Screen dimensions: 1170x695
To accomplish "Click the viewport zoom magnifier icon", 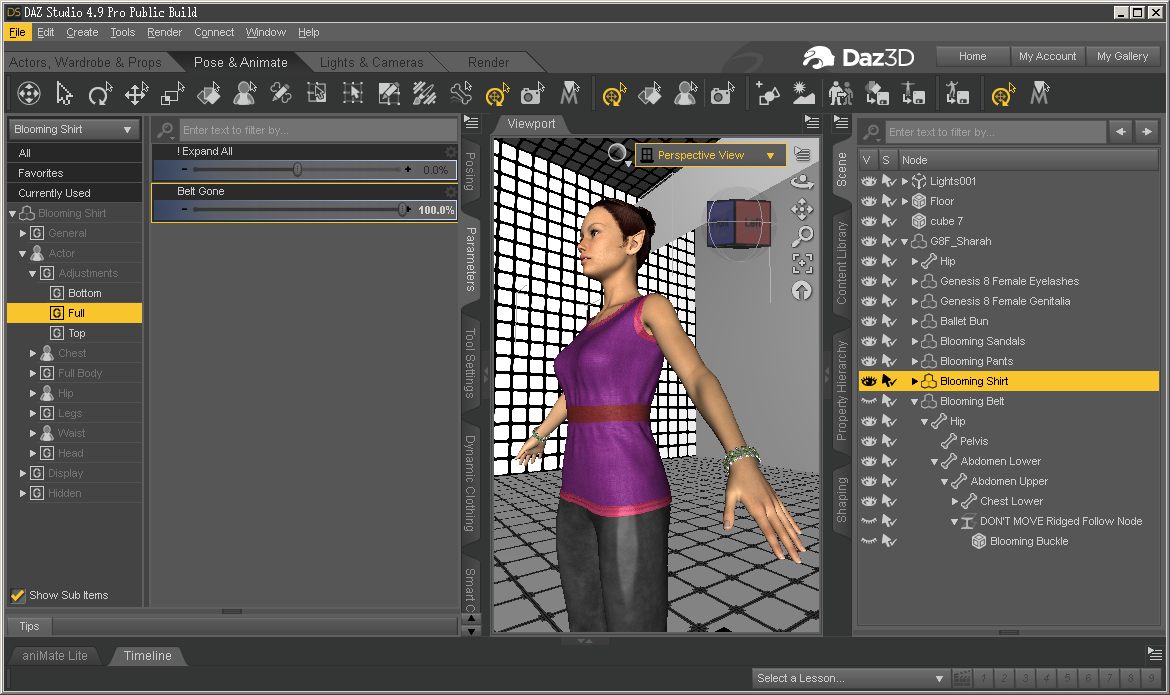I will coord(801,237).
